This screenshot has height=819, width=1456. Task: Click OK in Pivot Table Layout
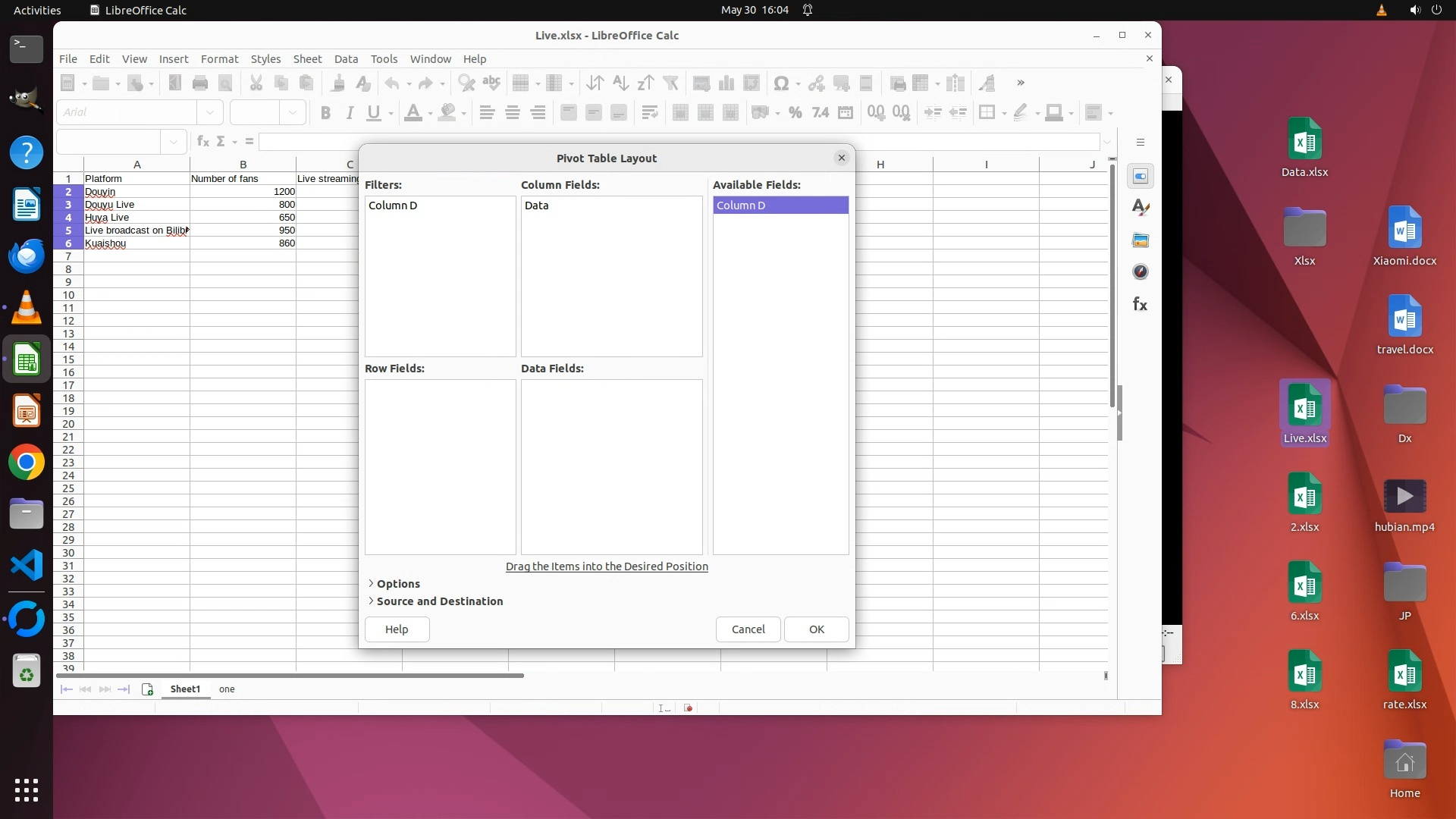click(x=816, y=629)
